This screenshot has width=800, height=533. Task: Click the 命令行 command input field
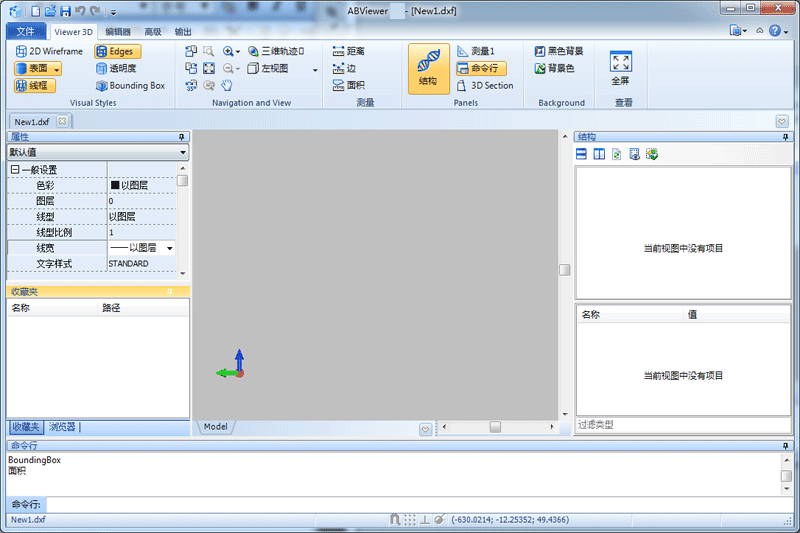[420, 504]
